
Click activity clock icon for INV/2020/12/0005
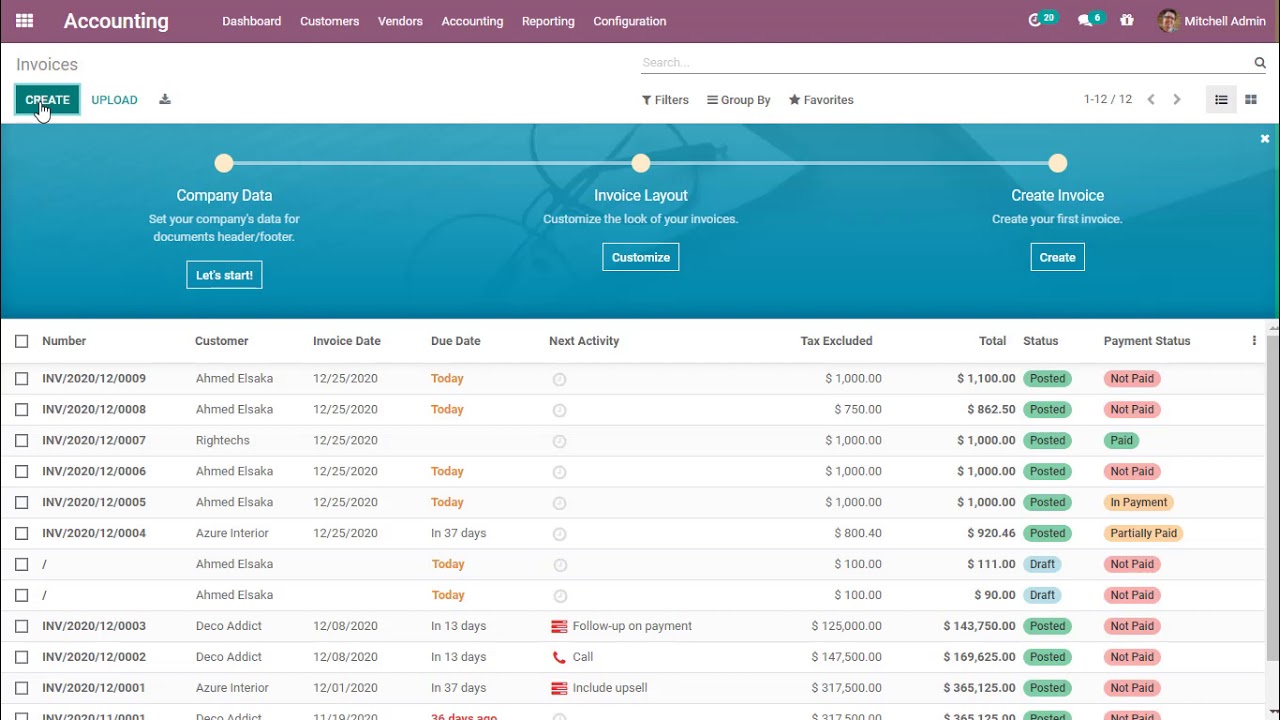(559, 503)
